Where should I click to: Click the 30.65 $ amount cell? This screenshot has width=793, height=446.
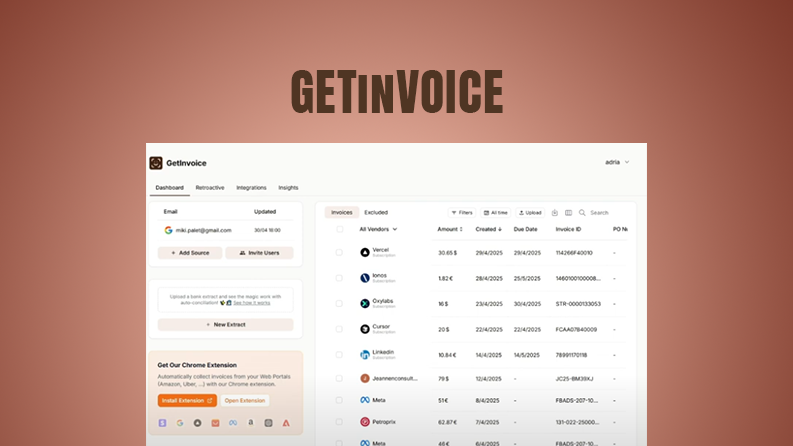(448, 253)
